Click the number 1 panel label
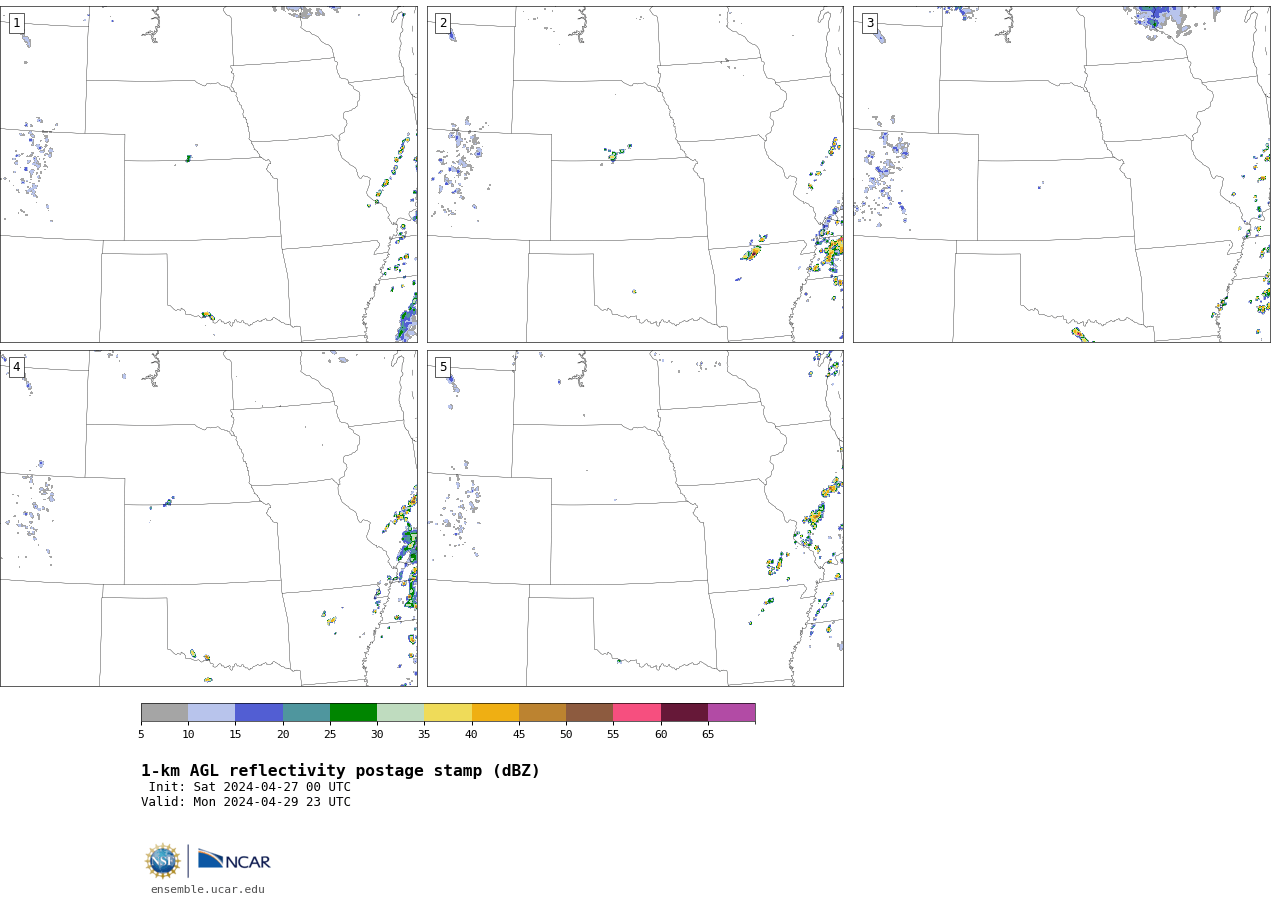 [x=17, y=23]
